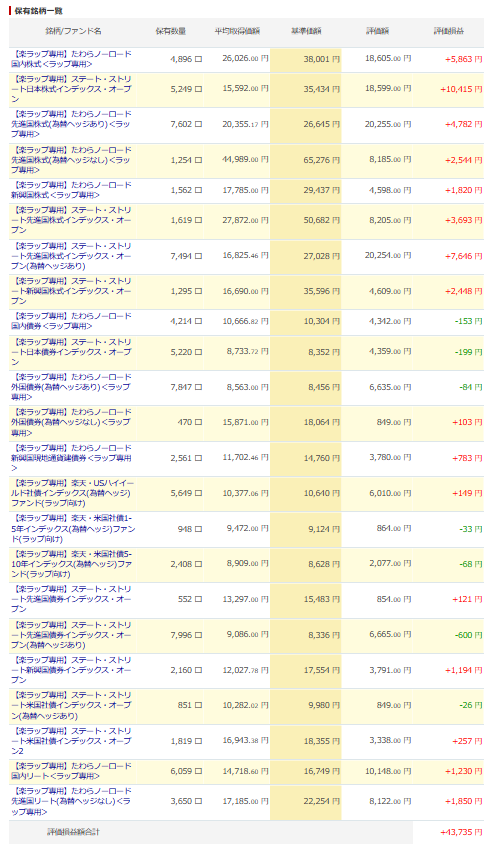Viewport: 491px width, 844px height.
Task: Open ステート・ストリート米国社債インデックス・オープン(為替ヘッジあり) link
Action: (72, 705)
